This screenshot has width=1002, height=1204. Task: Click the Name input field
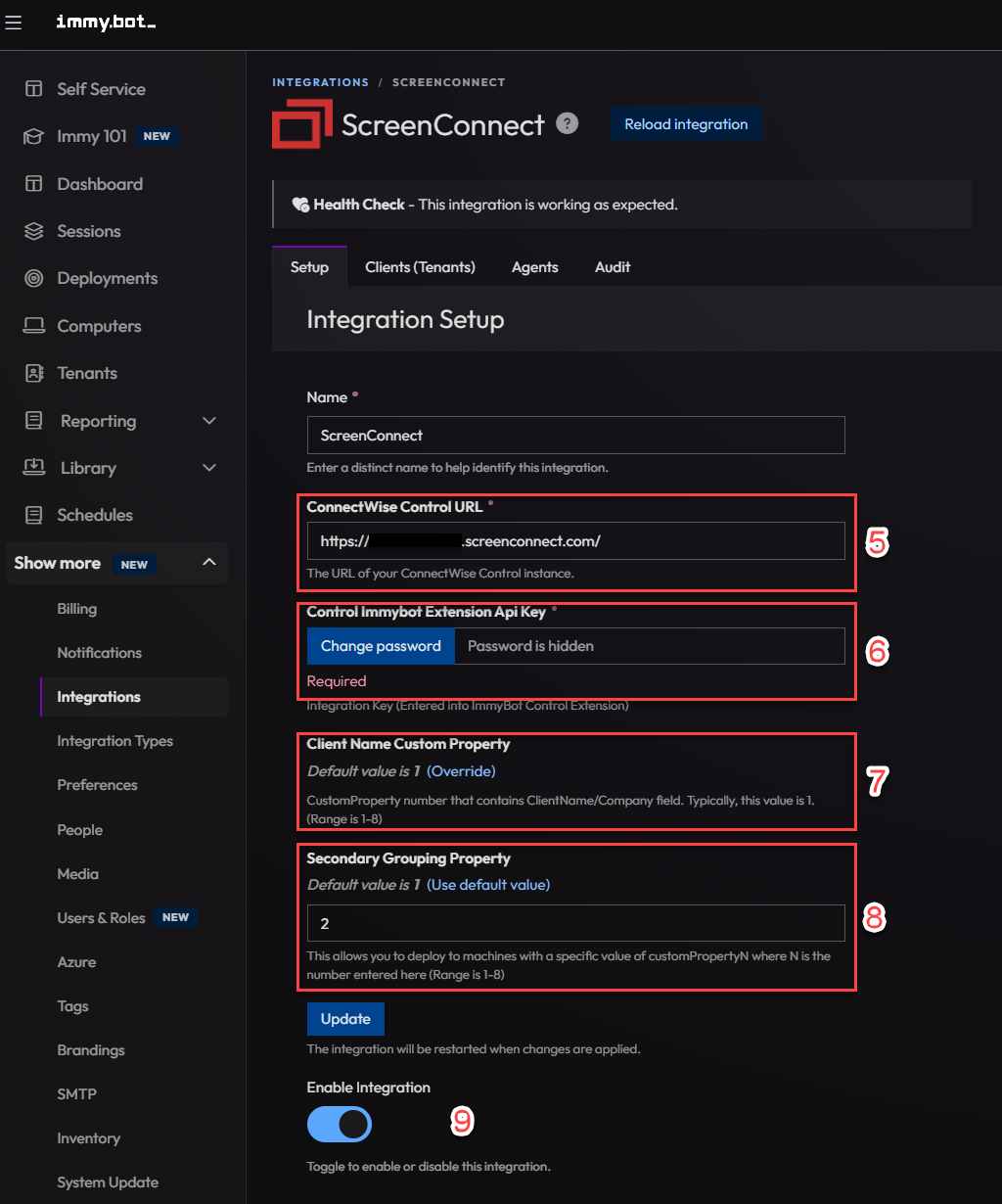pos(575,436)
